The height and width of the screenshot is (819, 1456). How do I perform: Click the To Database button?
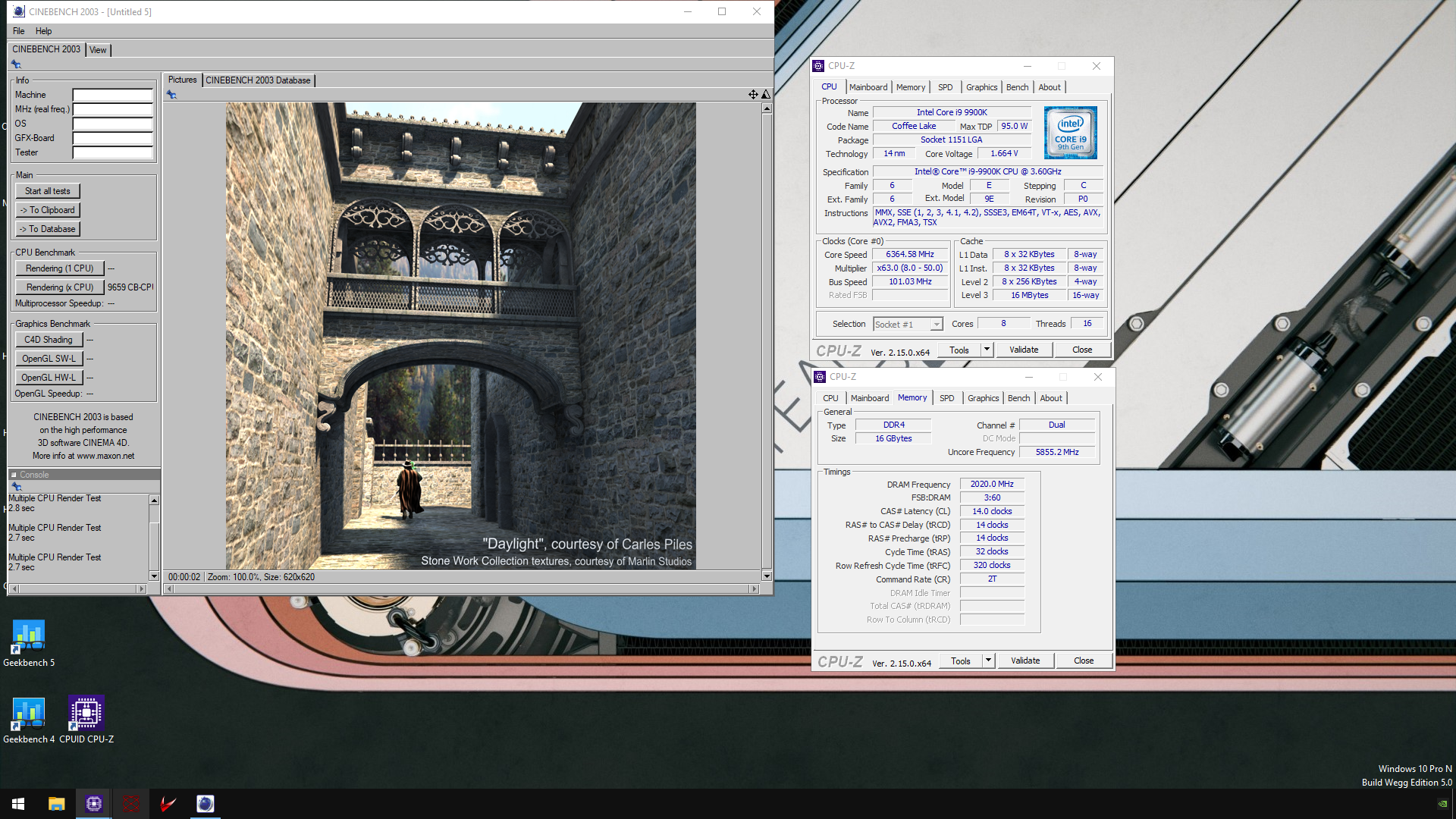[48, 229]
